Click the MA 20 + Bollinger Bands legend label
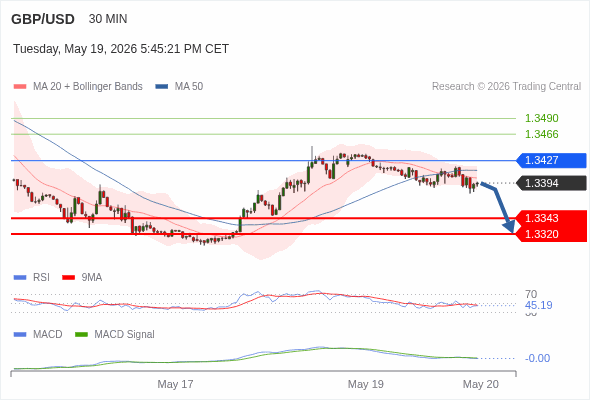This screenshot has width=590, height=400. coord(88,87)
